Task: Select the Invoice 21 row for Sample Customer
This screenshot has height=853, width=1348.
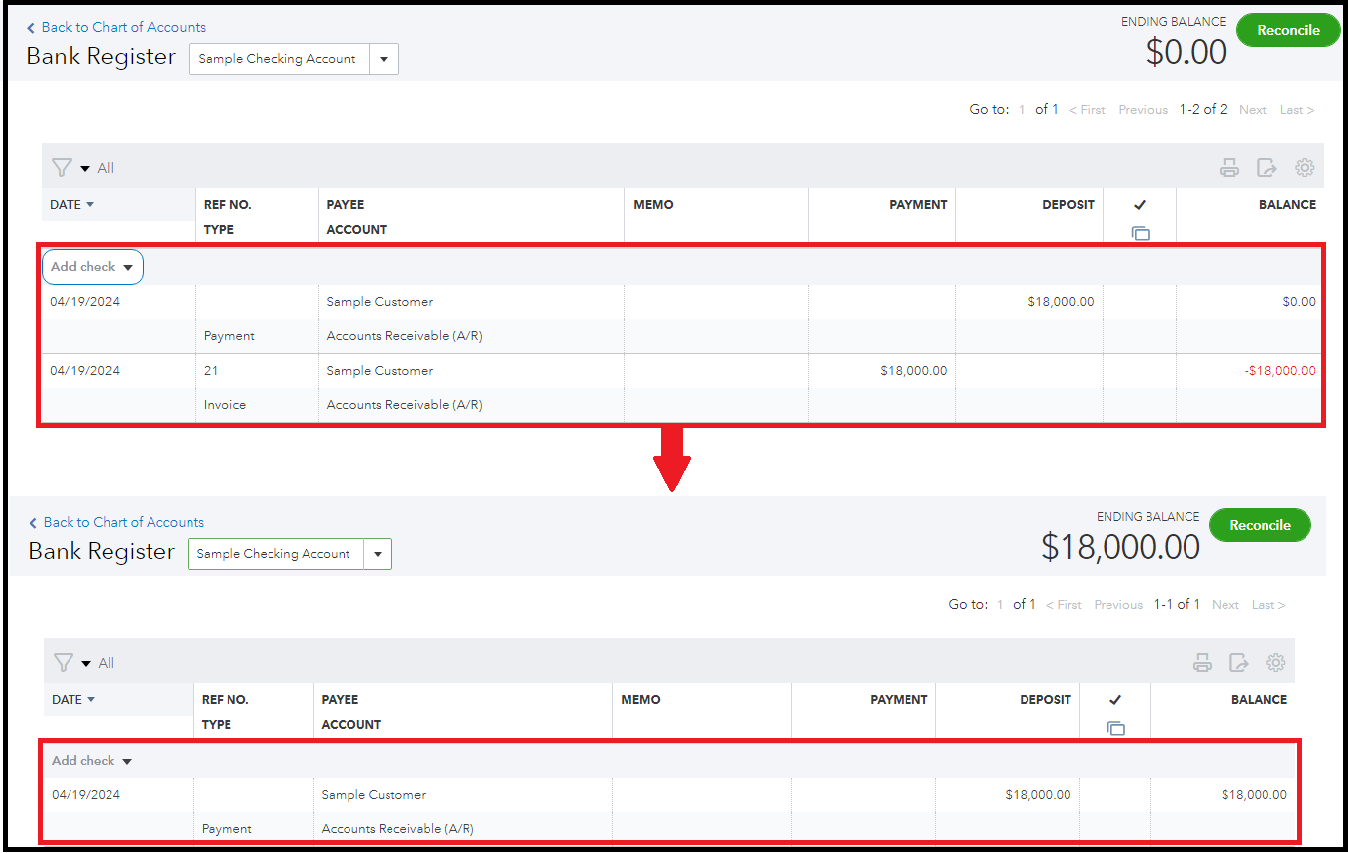Action: (380, 371)
